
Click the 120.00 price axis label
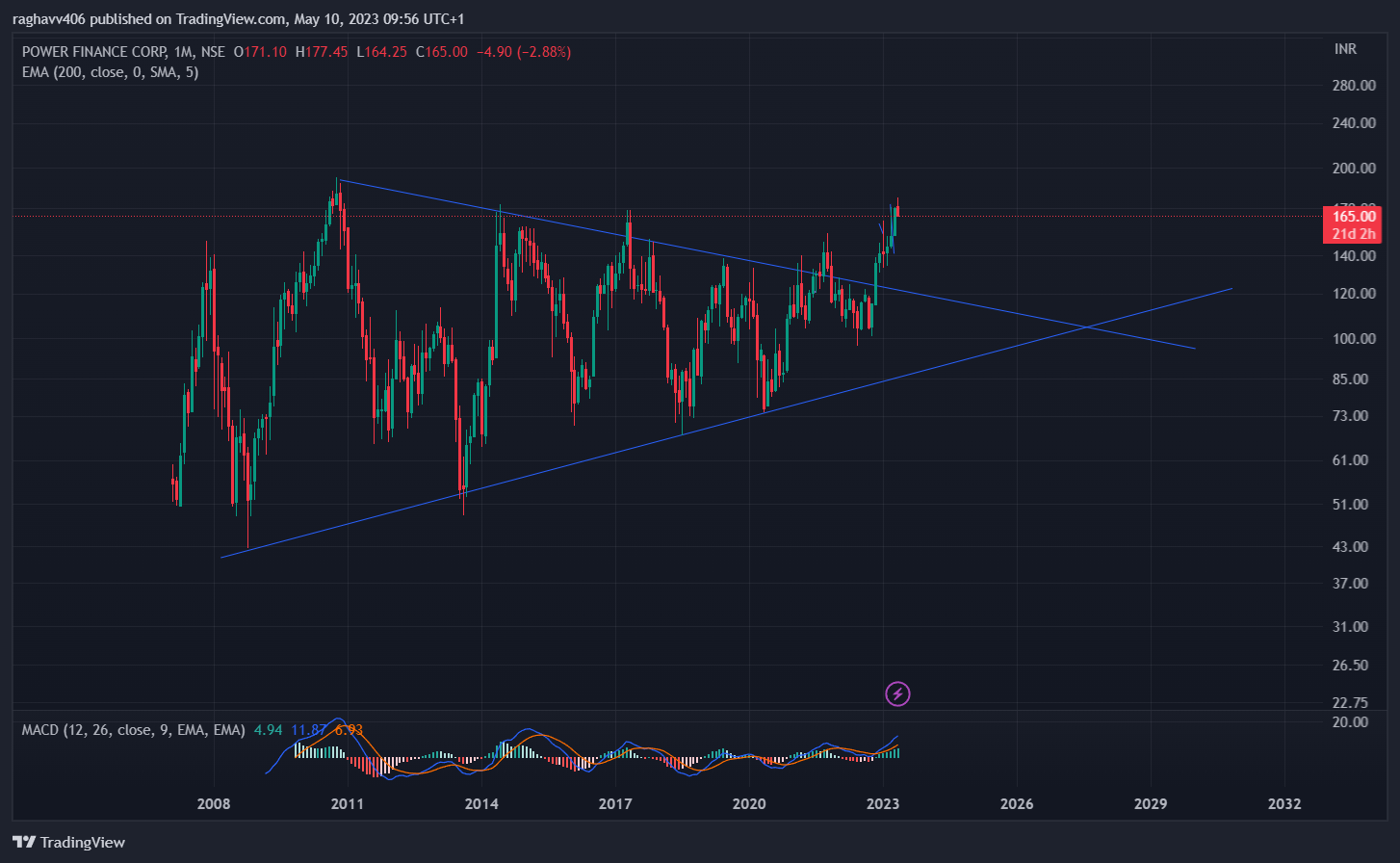click(1354, 293)
